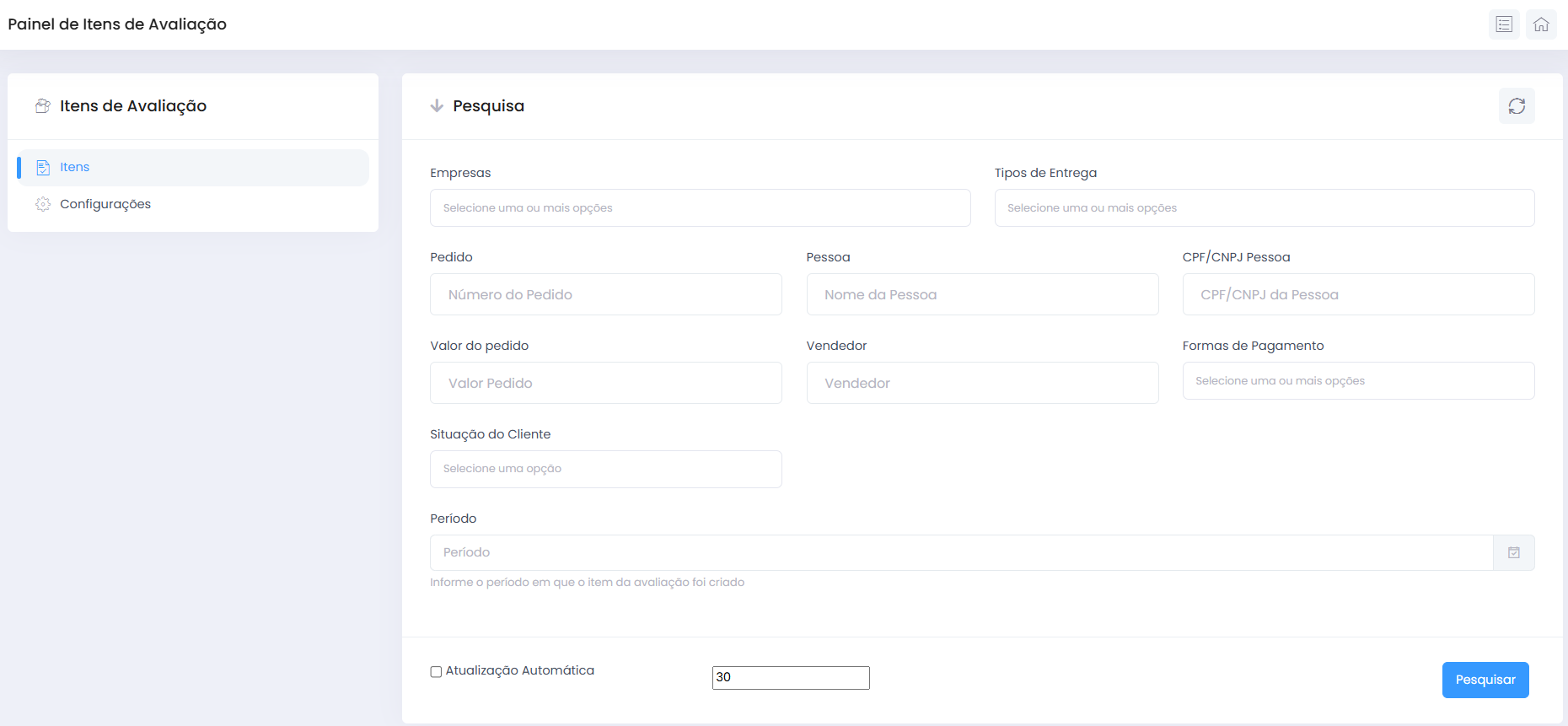Open the Situação do Cliente dropdown
Image resolution: width=1568 pixels, height=726 pixels.
click(x=605, y=469)
